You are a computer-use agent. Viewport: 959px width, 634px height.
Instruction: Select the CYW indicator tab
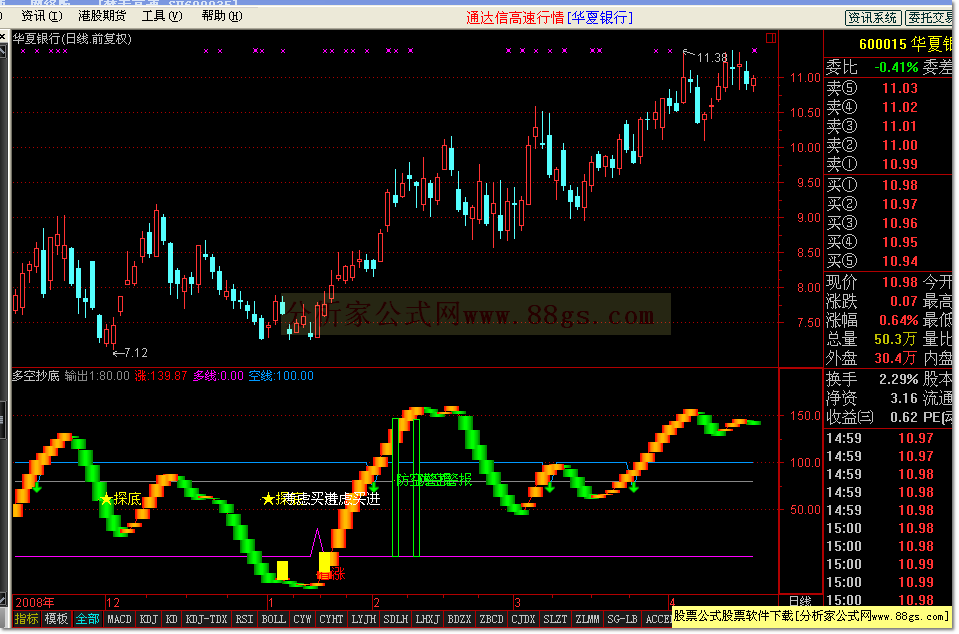pyautogui.click(x=302, y=619)
